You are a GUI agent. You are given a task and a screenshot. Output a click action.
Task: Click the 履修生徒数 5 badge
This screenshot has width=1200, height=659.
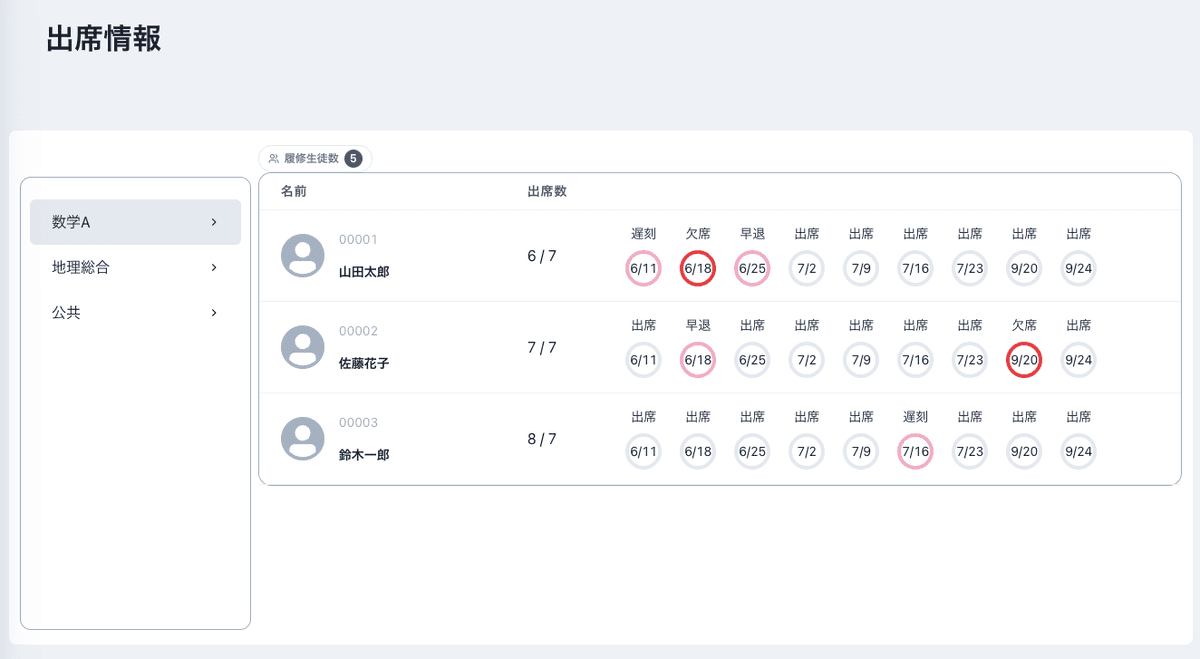click(353, 158)
